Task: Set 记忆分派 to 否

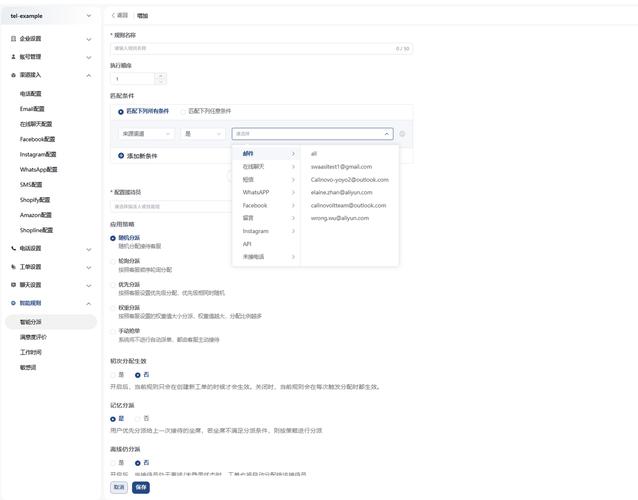Action: [138, 419]
